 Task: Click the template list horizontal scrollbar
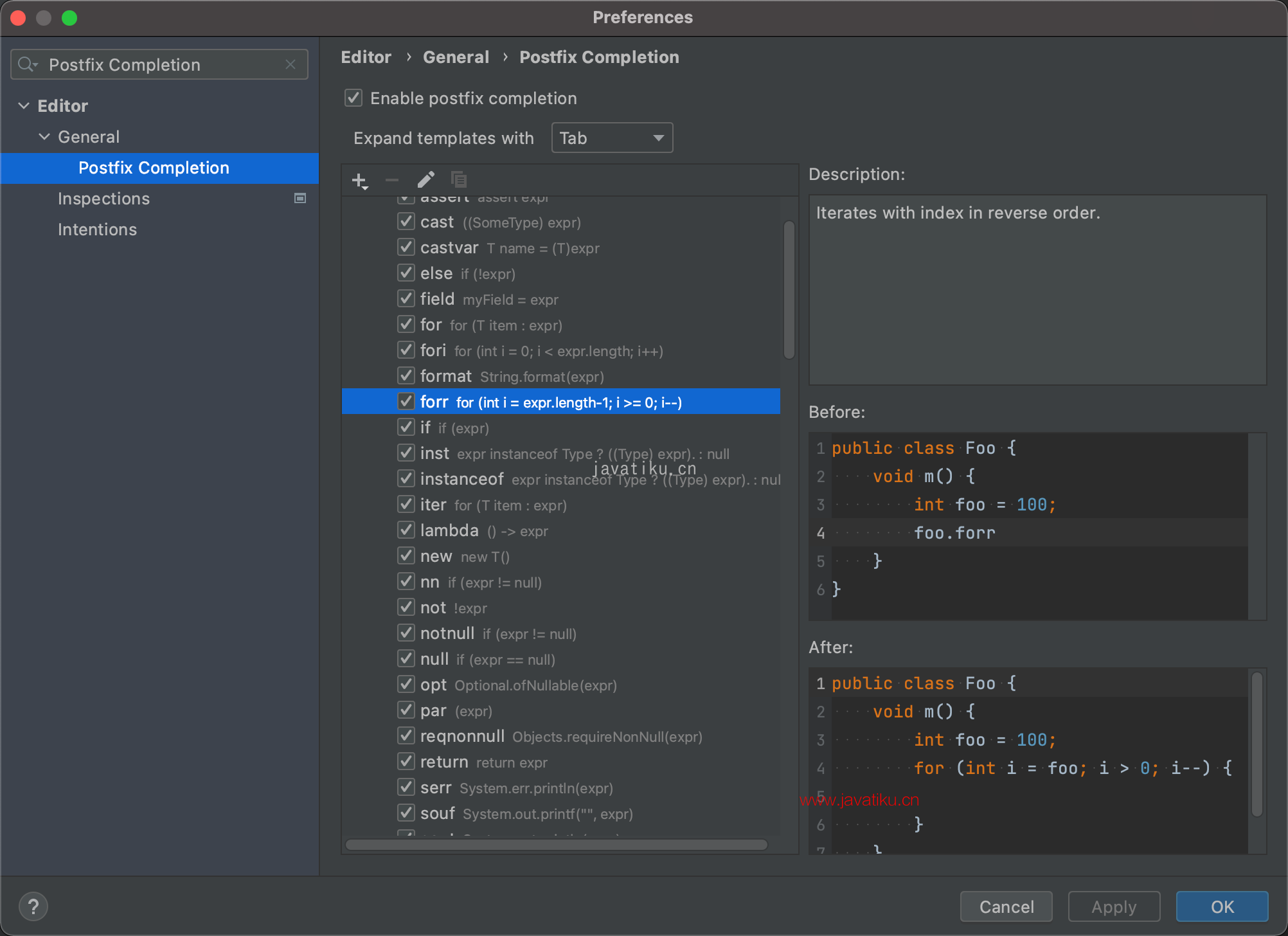(x=557, y=844)
